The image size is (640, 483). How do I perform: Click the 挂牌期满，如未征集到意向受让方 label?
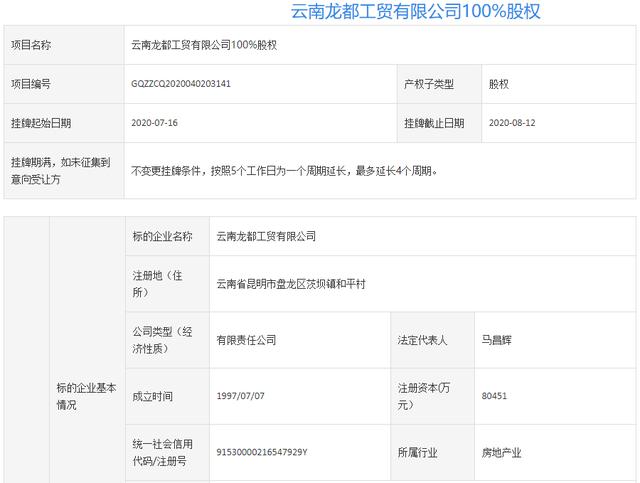[61, 171]
